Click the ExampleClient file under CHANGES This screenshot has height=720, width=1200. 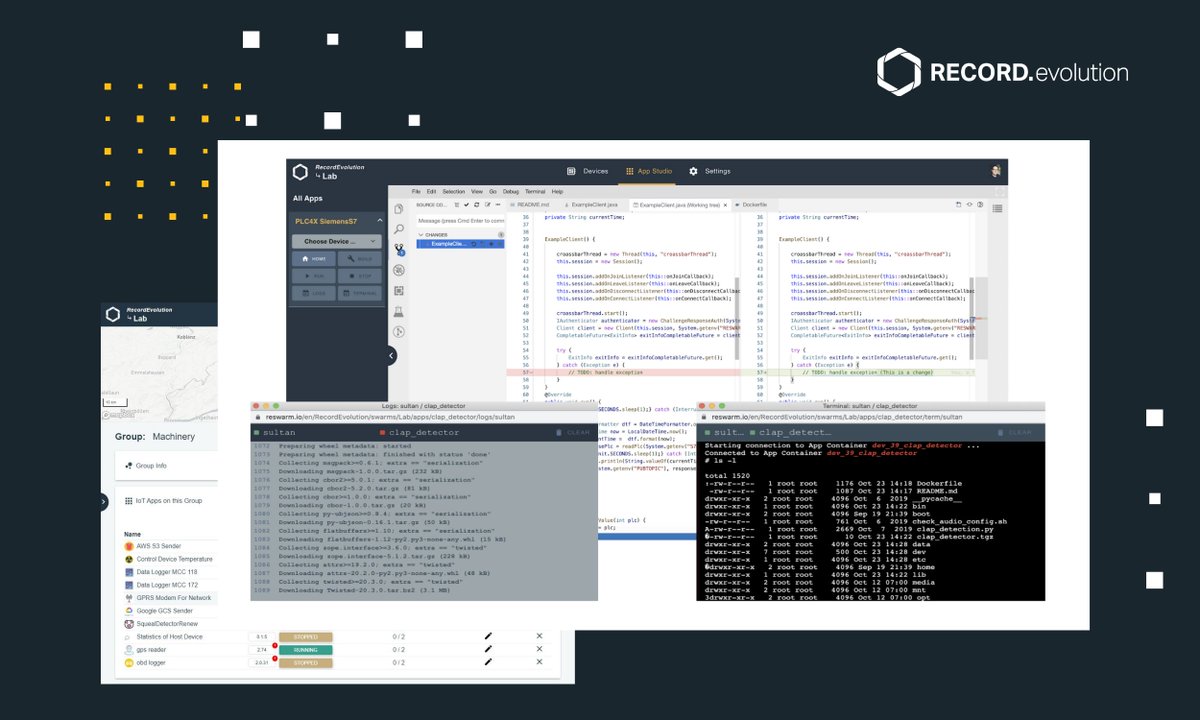coord(460,243)
